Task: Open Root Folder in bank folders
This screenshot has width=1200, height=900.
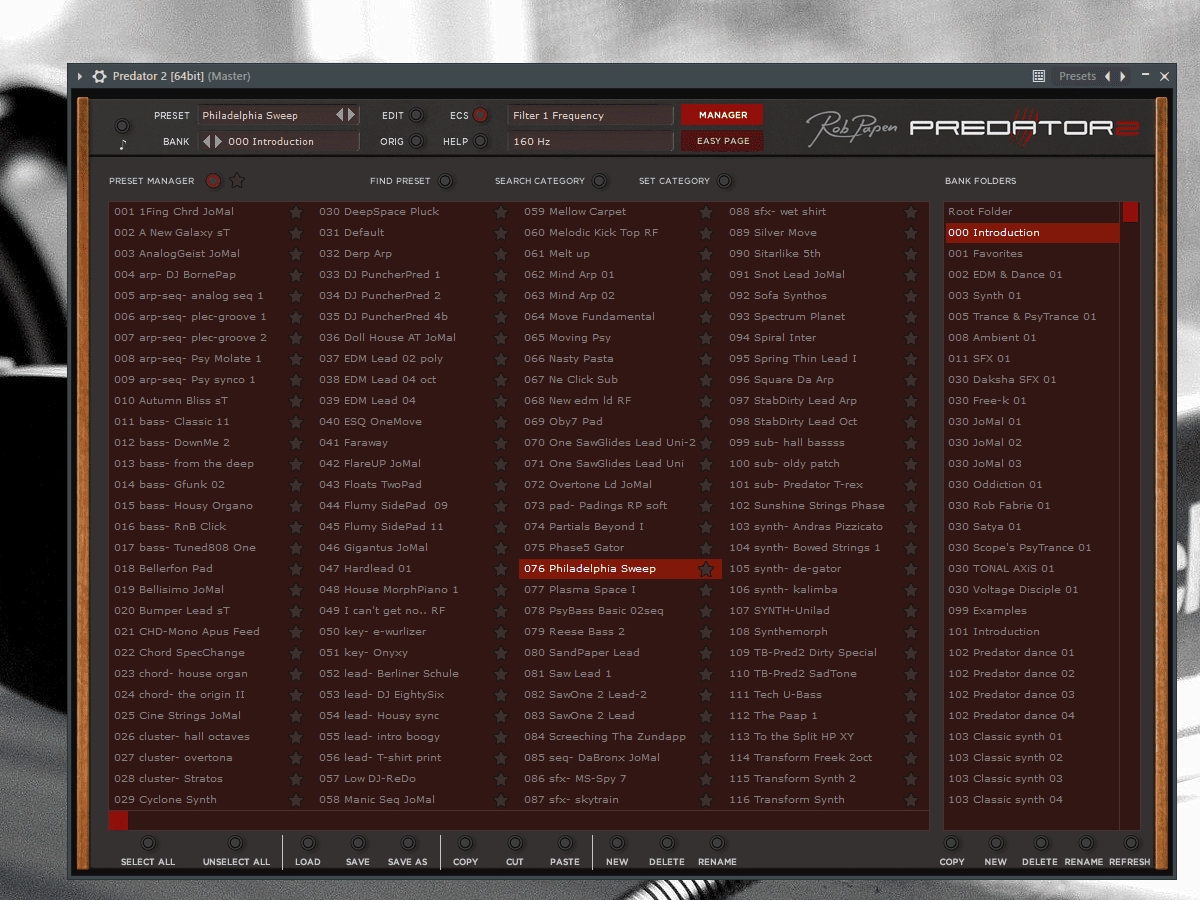Action: (1032, 212)
